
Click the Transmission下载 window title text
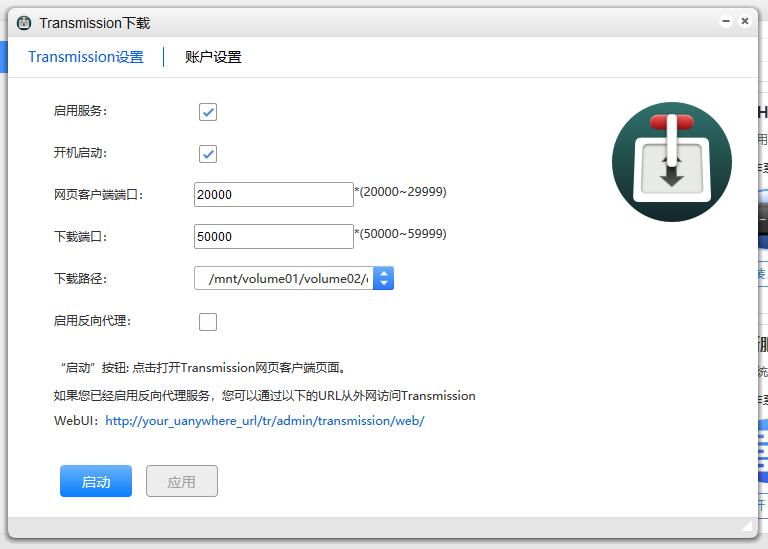click(95, 23)
